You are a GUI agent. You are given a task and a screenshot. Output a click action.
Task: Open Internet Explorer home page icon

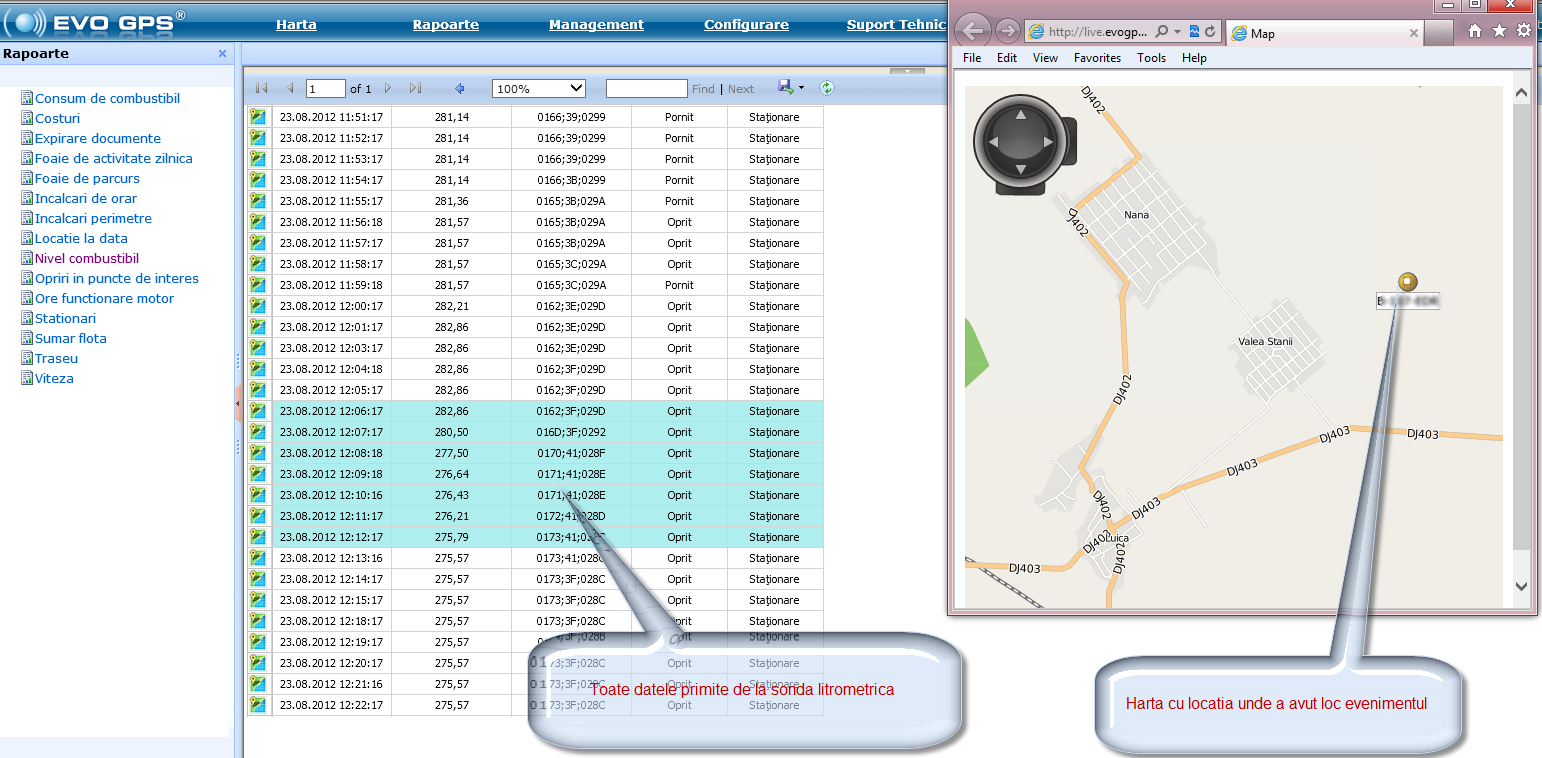(1474, 31)
